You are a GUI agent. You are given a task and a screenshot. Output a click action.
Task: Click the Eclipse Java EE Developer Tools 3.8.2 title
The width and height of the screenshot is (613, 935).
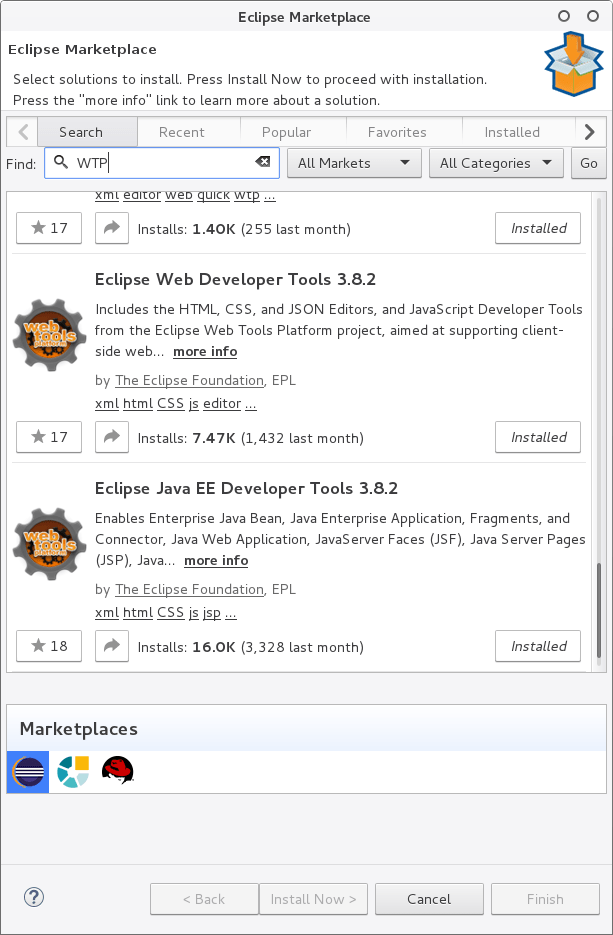pyautogui.click(x=246, y=488)
